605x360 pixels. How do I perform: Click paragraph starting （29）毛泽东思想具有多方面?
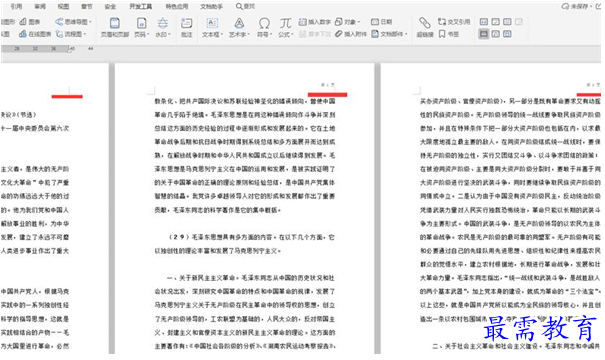[x=245, y=244]
